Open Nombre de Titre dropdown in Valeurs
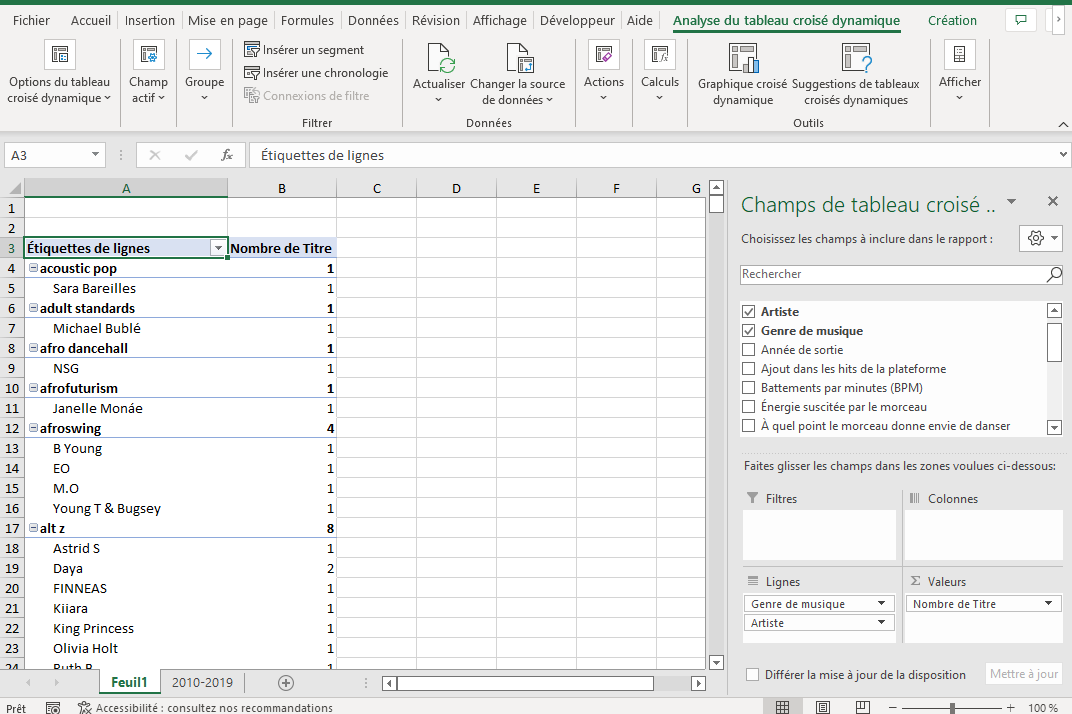 pos(1048,604)
